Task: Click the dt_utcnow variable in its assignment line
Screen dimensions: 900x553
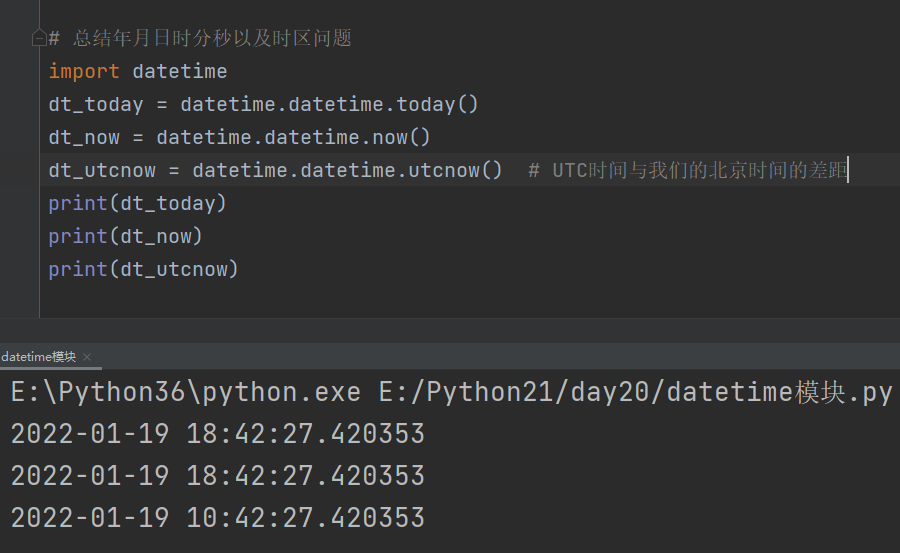Action: click(x=102, y=170)
